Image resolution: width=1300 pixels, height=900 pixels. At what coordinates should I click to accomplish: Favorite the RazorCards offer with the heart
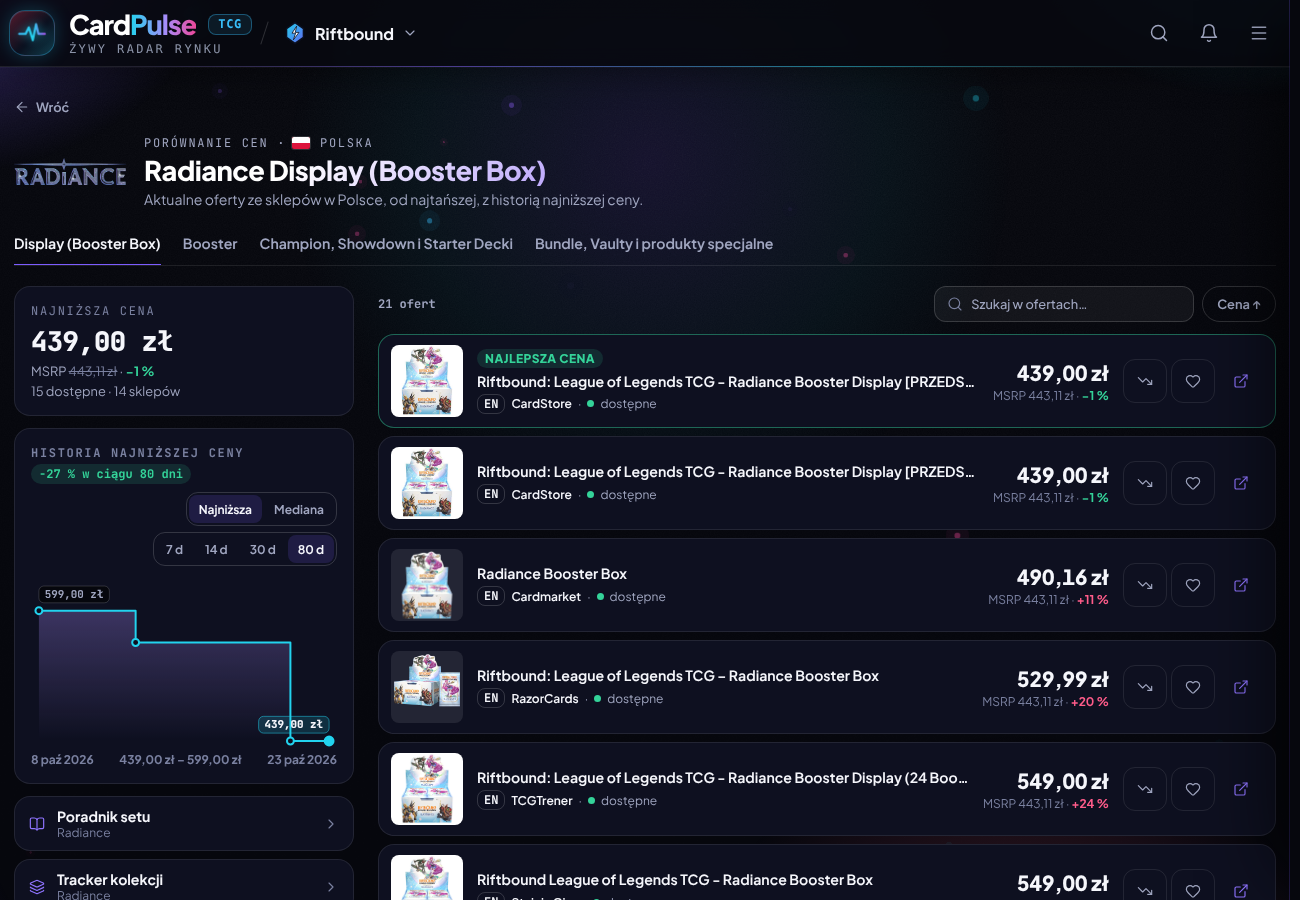(x=1193, y=687)
